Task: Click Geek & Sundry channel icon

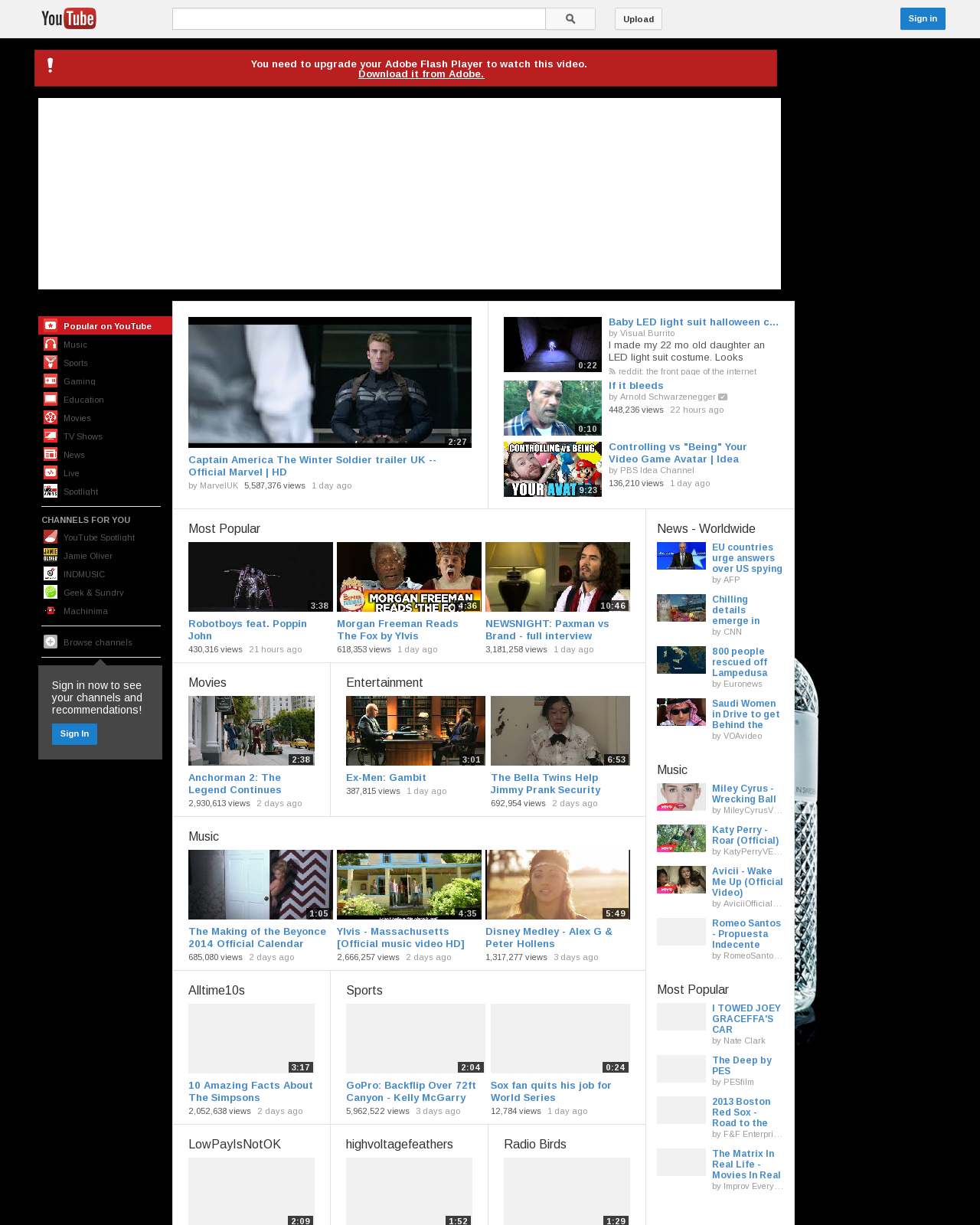Action: (x=51, y=592)
